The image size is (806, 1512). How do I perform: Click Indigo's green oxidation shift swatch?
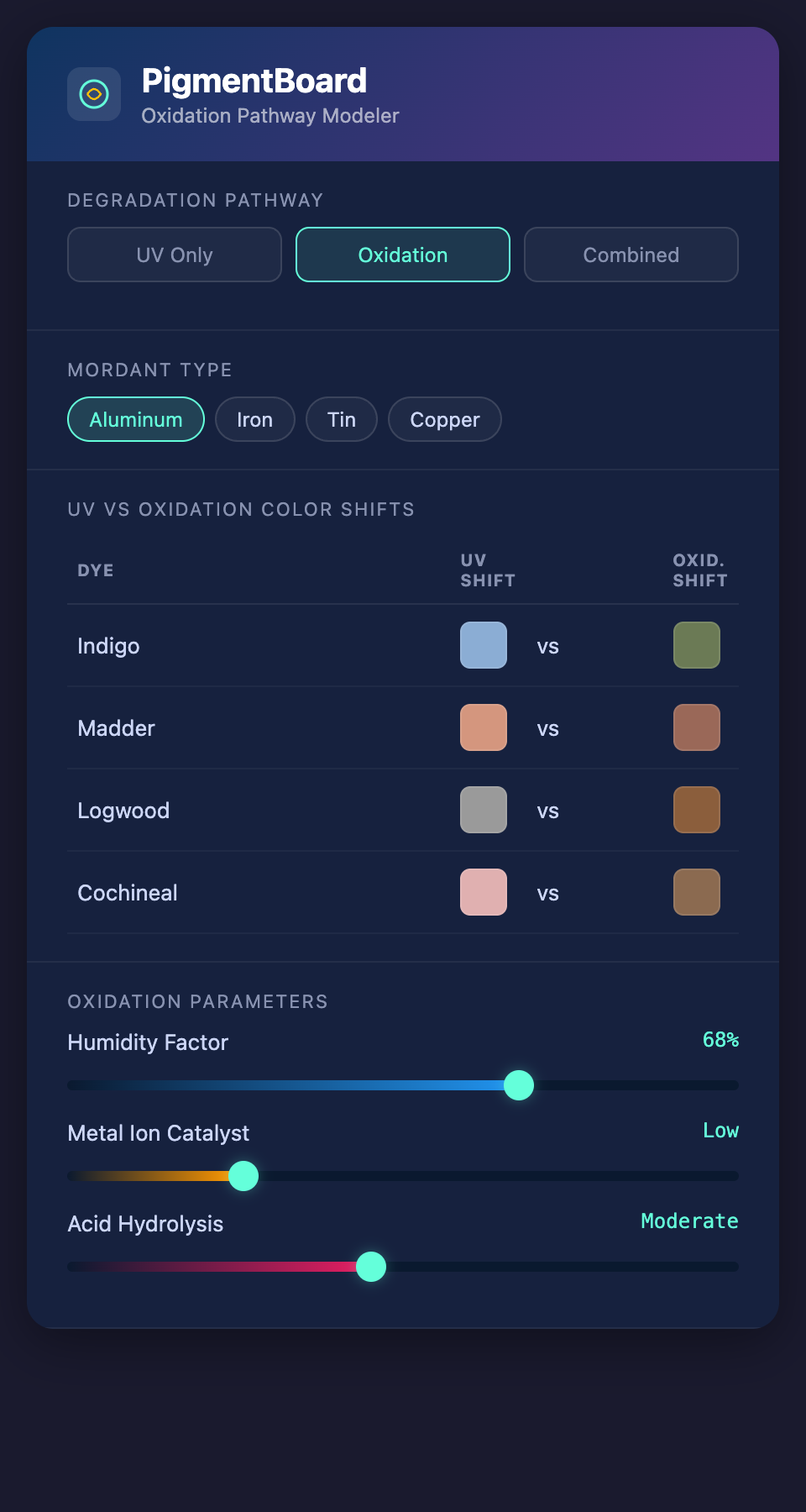point(697,645)
